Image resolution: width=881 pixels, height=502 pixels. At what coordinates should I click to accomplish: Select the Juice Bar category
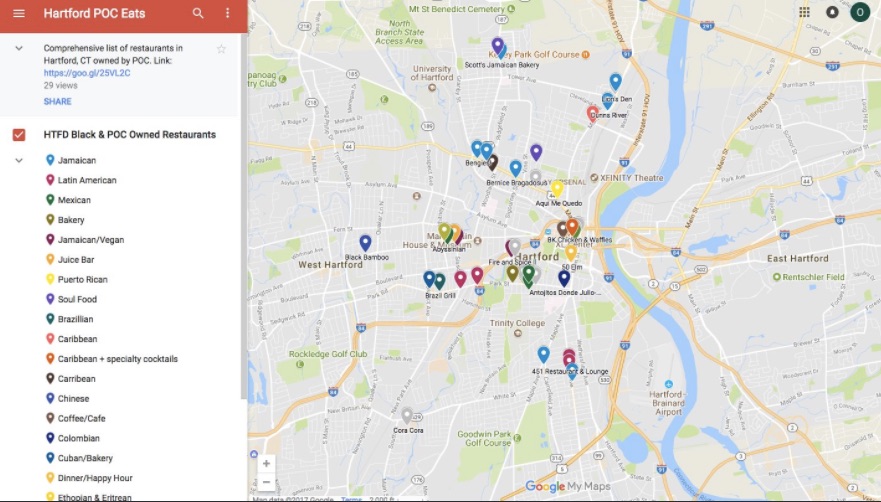[70, 260]
